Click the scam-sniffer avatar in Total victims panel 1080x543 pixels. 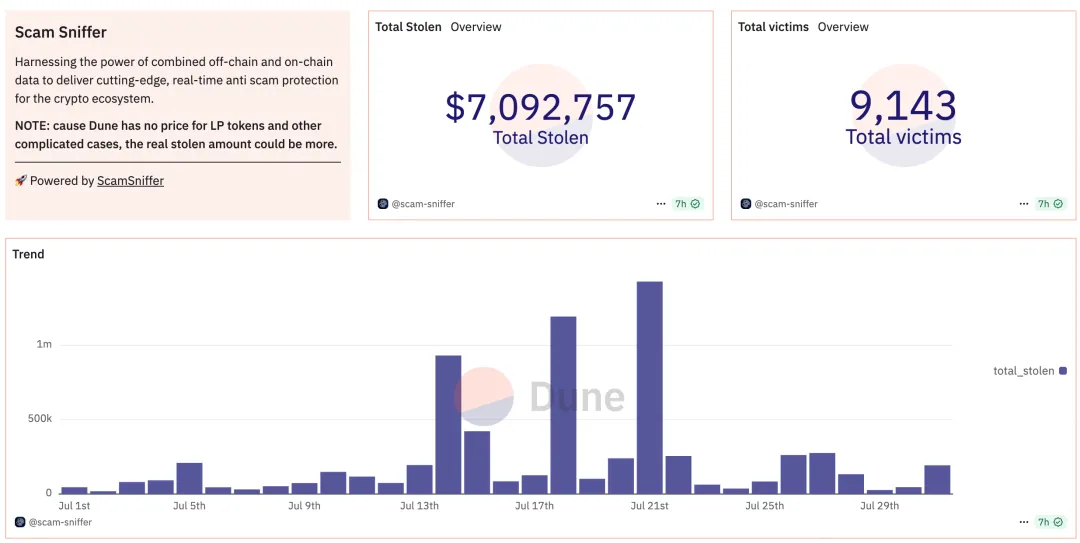click(746, 204)
